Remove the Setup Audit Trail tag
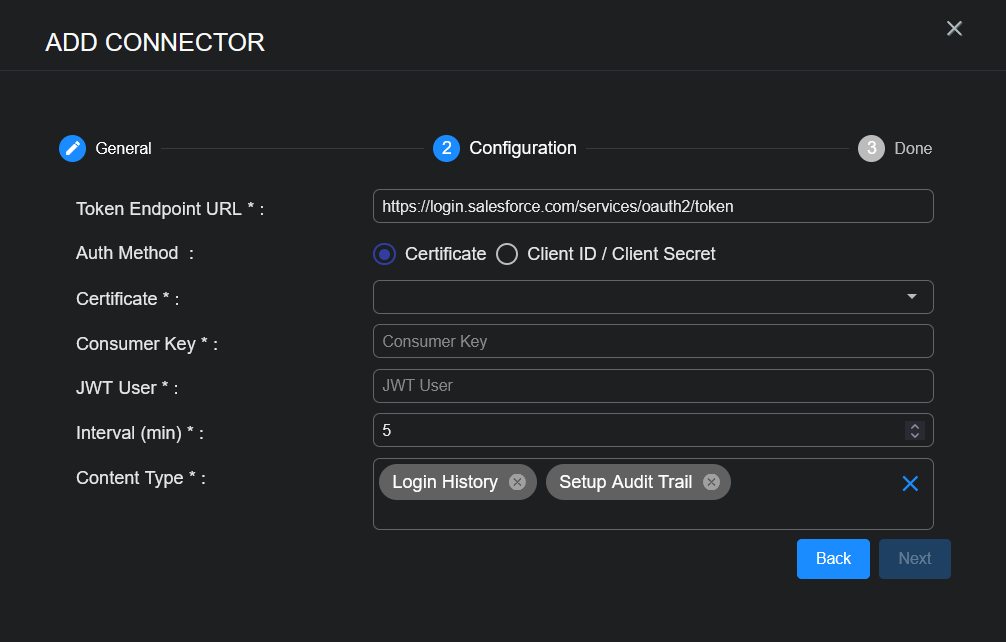Image resolution: width=1006 pixels, height=642 pixels. (x=711, y=482)
